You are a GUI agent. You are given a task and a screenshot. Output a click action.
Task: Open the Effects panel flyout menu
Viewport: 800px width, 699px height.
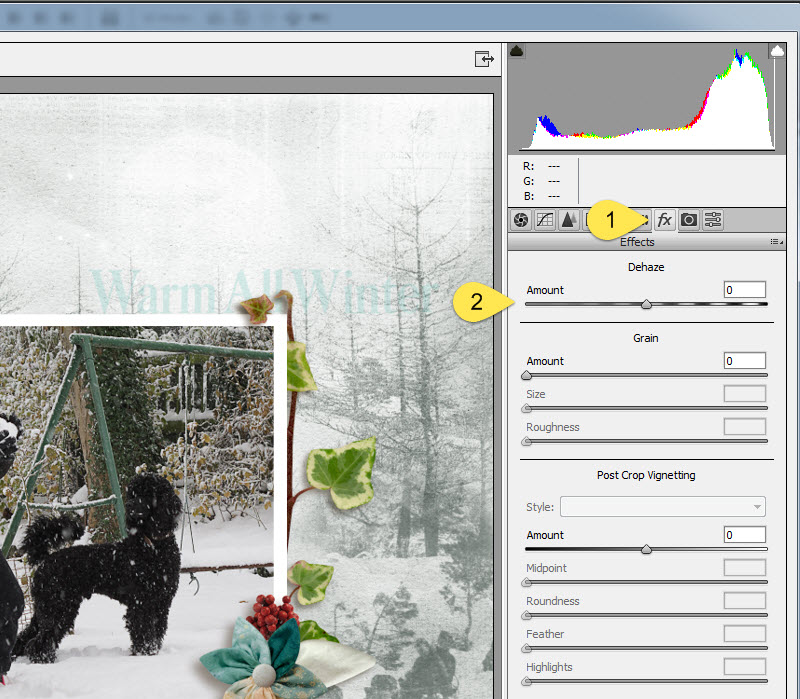[x=776, y=242]
